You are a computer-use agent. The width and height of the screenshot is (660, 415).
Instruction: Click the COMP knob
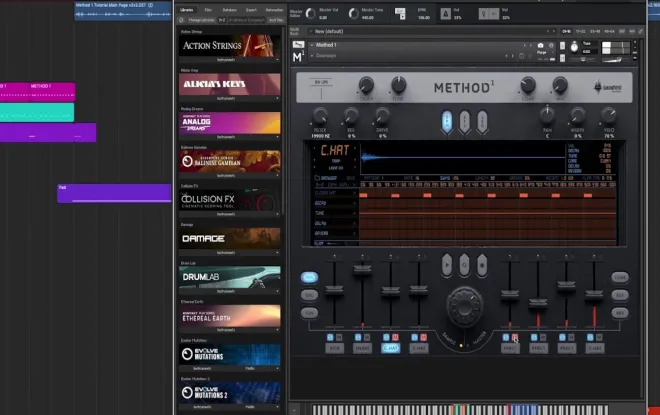(528, 85)
